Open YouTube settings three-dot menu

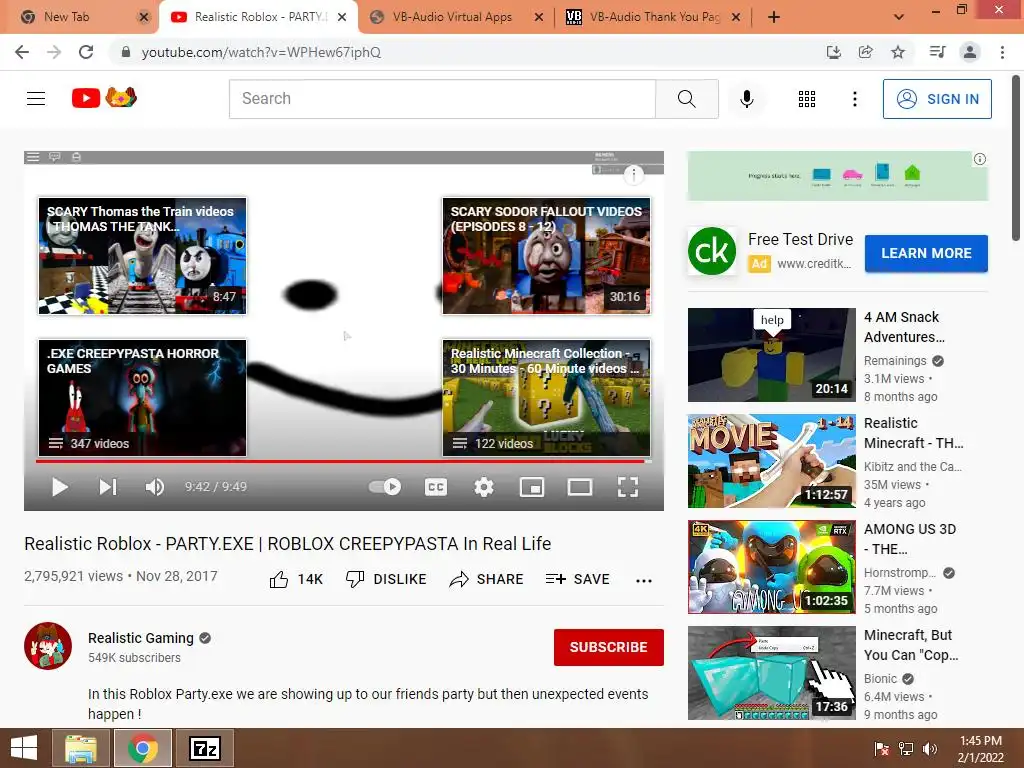pos(854,99)
